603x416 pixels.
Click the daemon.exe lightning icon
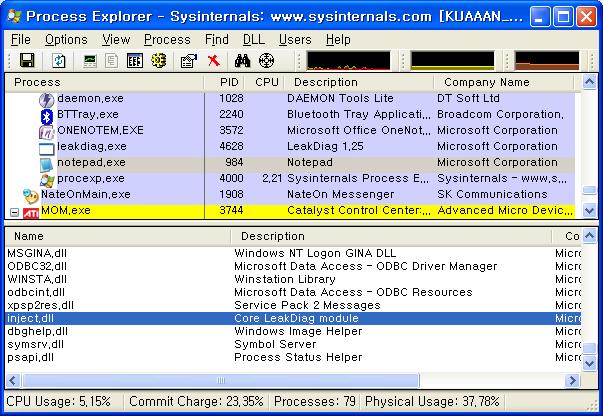(47, 100)
